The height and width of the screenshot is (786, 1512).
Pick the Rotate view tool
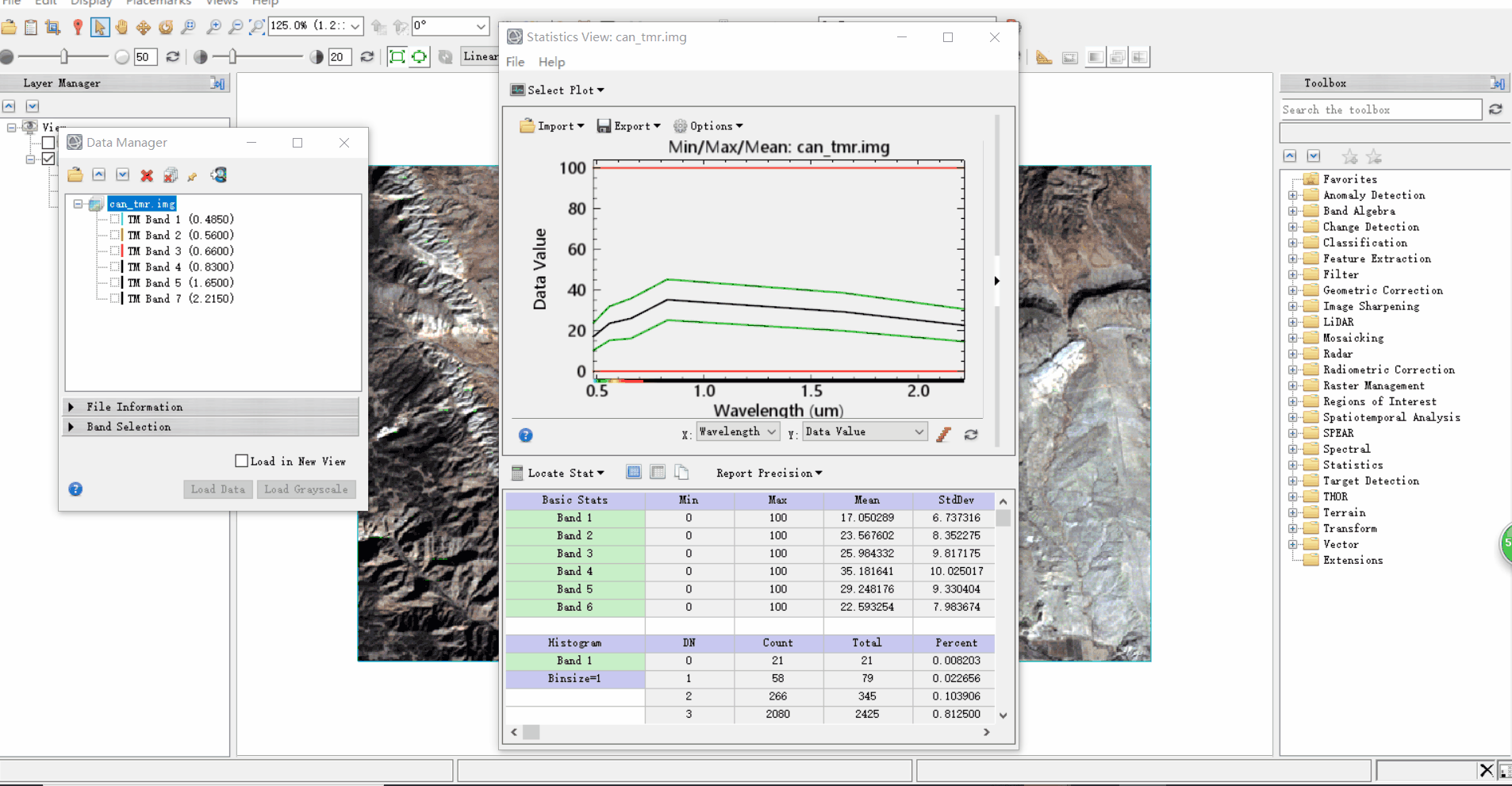tap(166, 28)
